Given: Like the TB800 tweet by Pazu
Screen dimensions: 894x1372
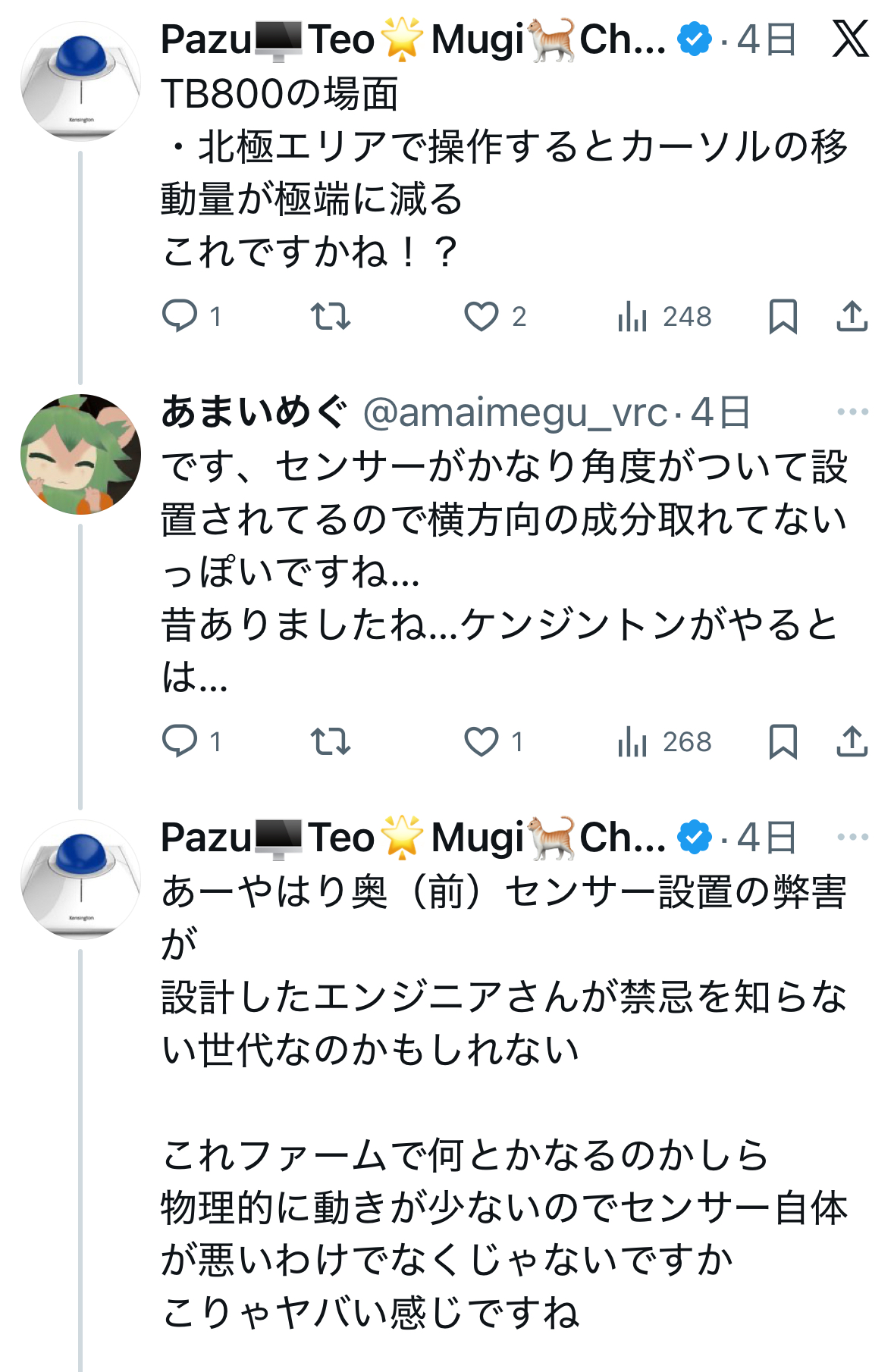Looking at the screenshot, I should coord(482,316).
